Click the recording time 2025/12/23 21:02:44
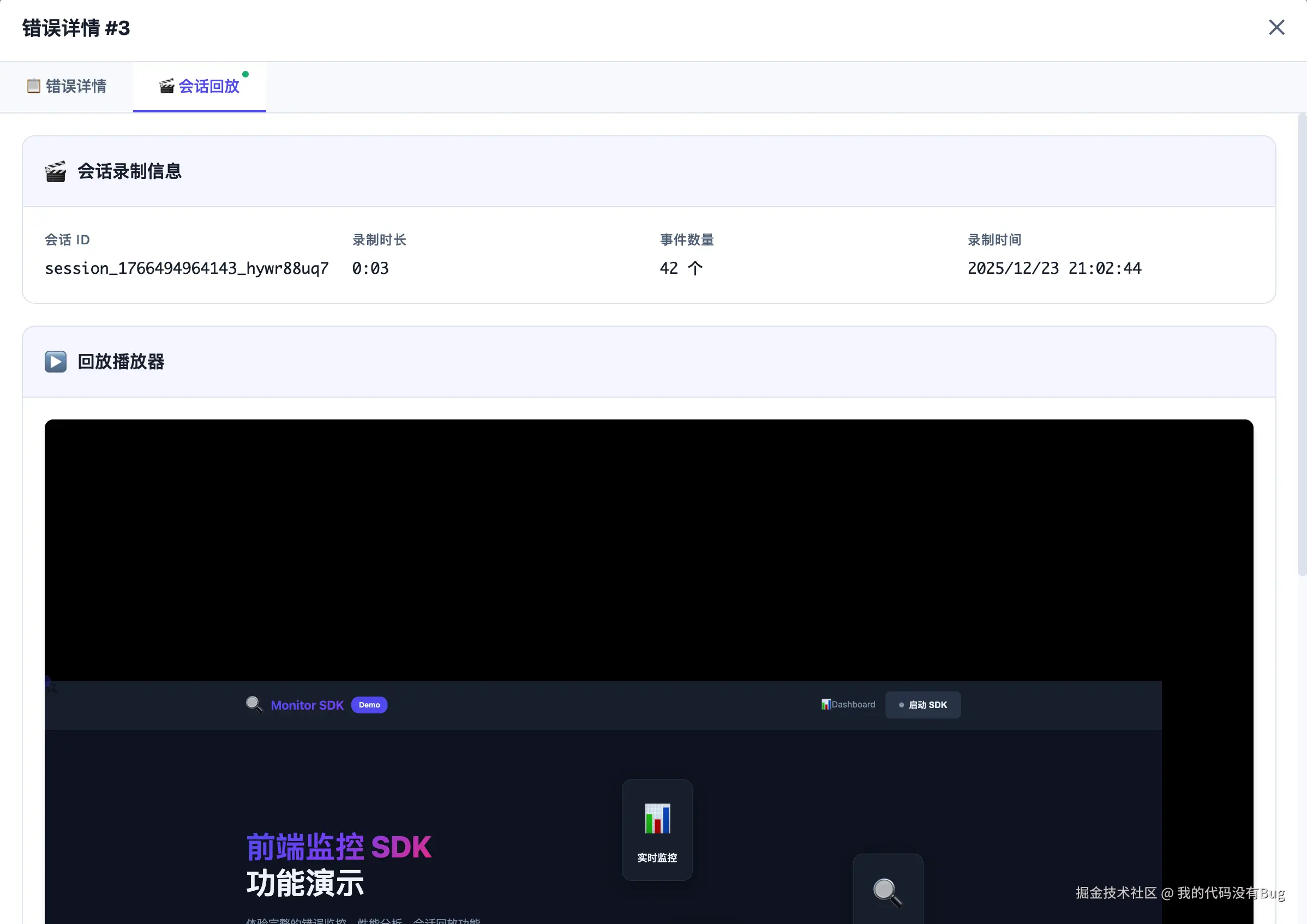Screen dimensions: 1307x924 1054,268
